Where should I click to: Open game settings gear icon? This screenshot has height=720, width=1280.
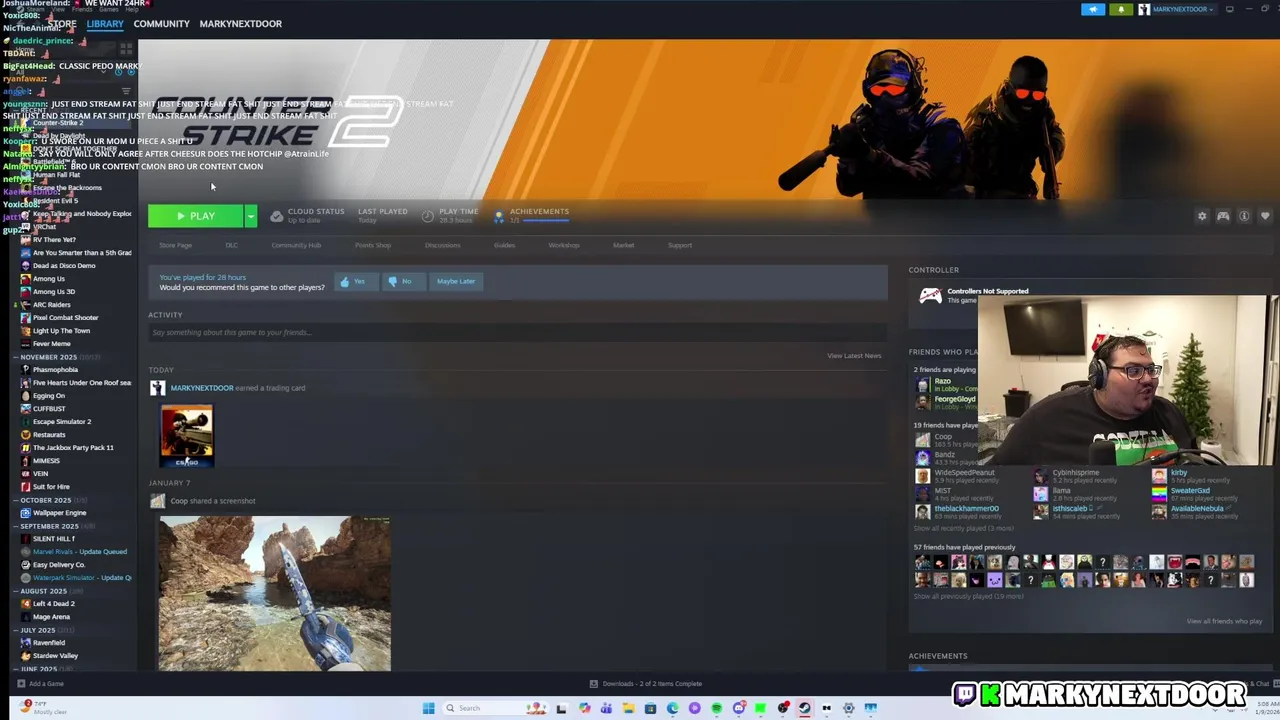(1202, 216)
